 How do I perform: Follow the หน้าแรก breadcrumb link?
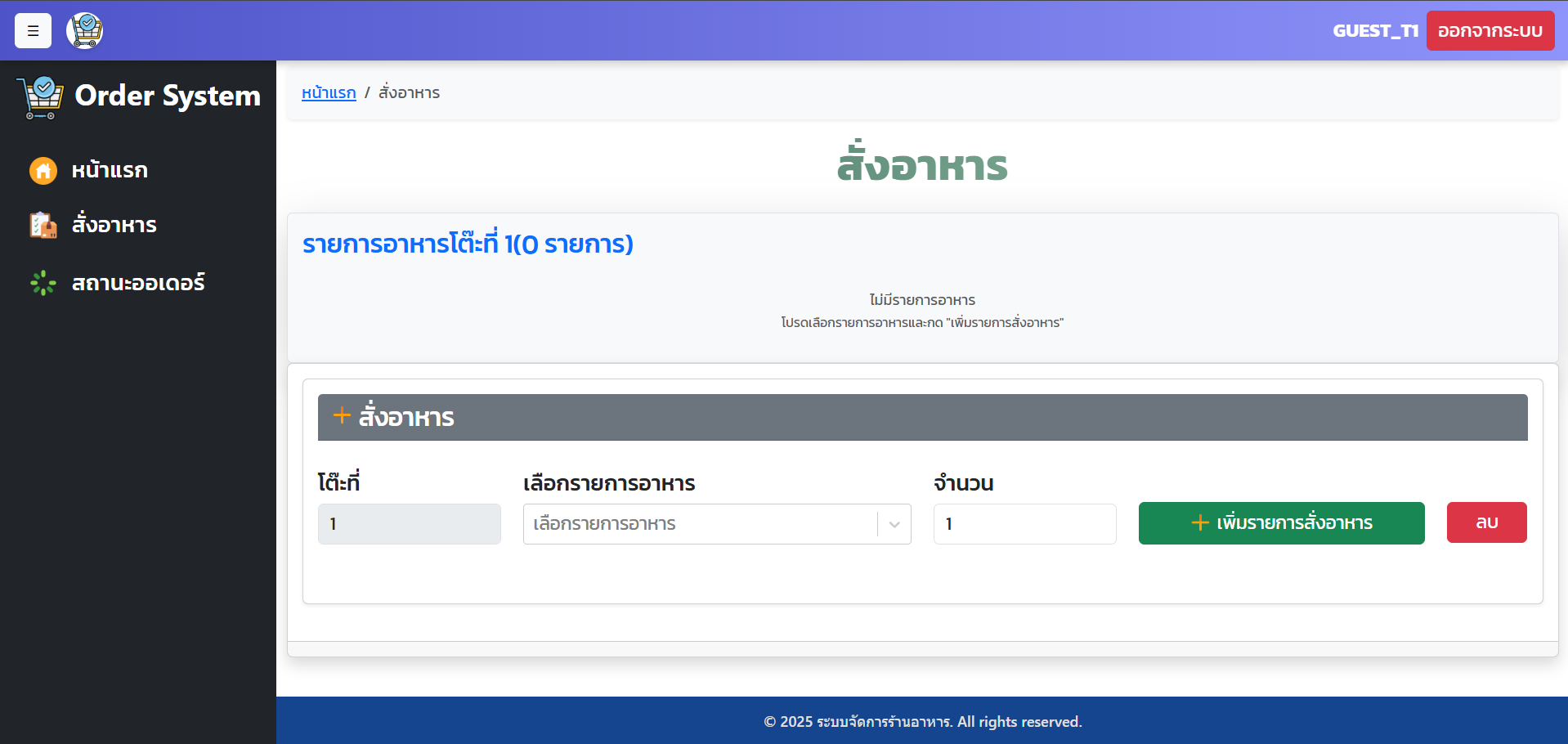click(329, 93)
